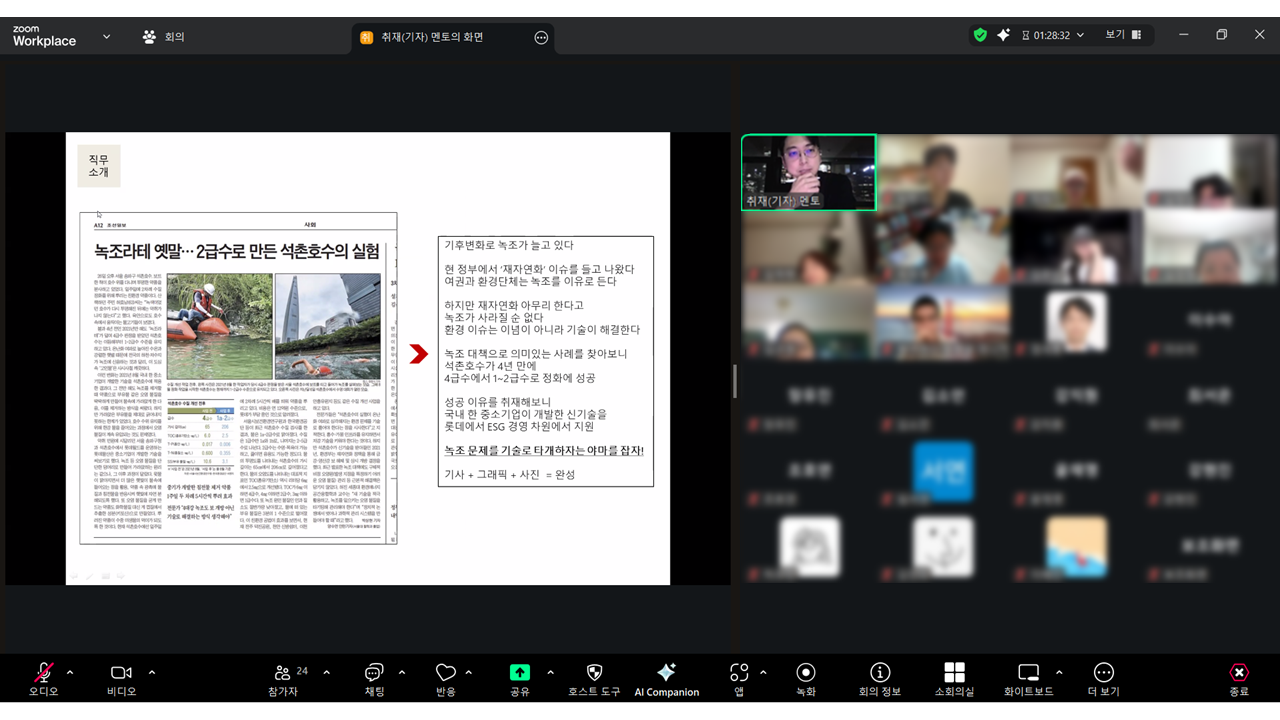Expand audio options arrow next to 오디오
The height and width of the screenshot is (720, 1280).
pos(70,672)
